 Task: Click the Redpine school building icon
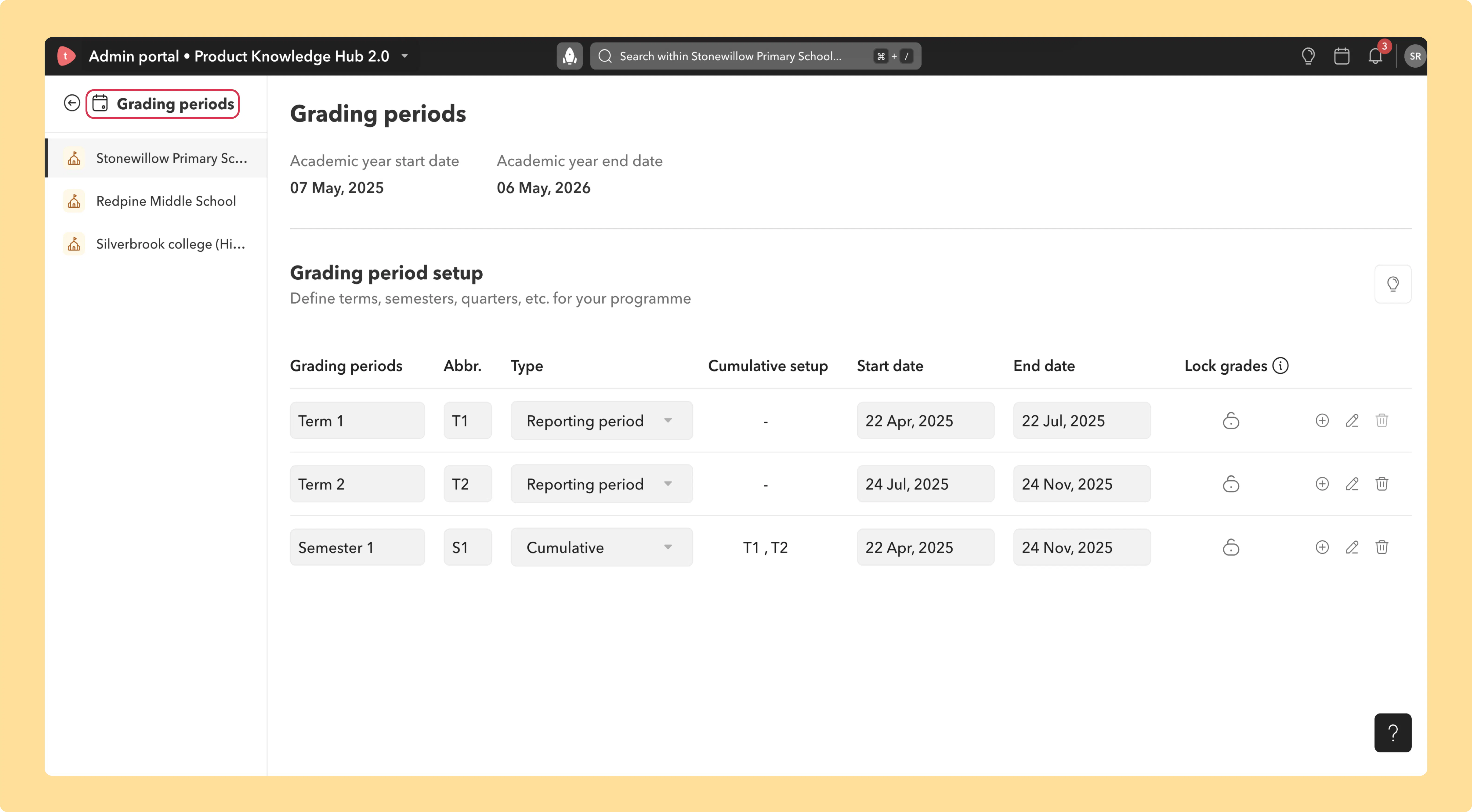[x=74, y=201]
